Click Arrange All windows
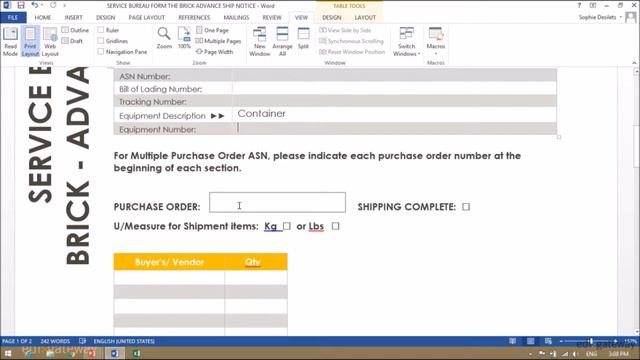This screenshot has width=640, height=360. 282,42
